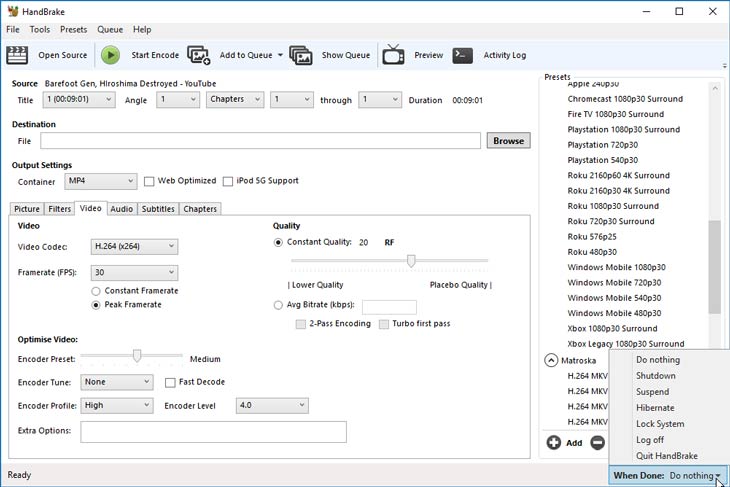Open the Presets menu

[x=74, y=29]
